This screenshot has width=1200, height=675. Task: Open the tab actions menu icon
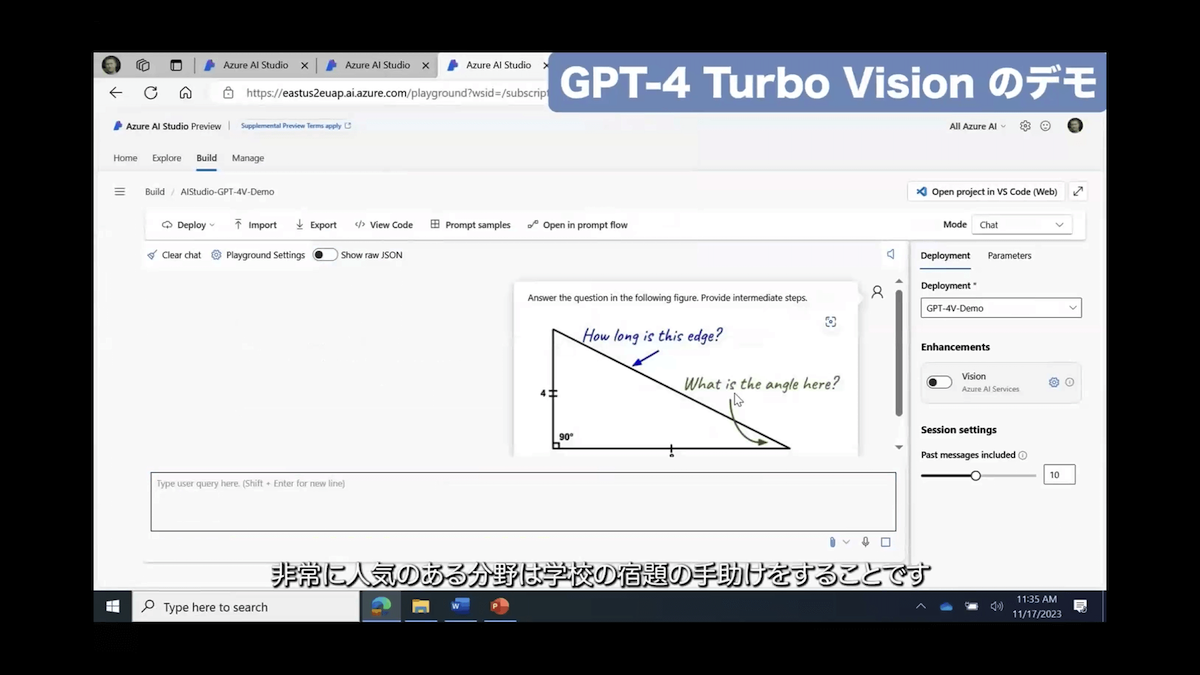pos(176,65)
